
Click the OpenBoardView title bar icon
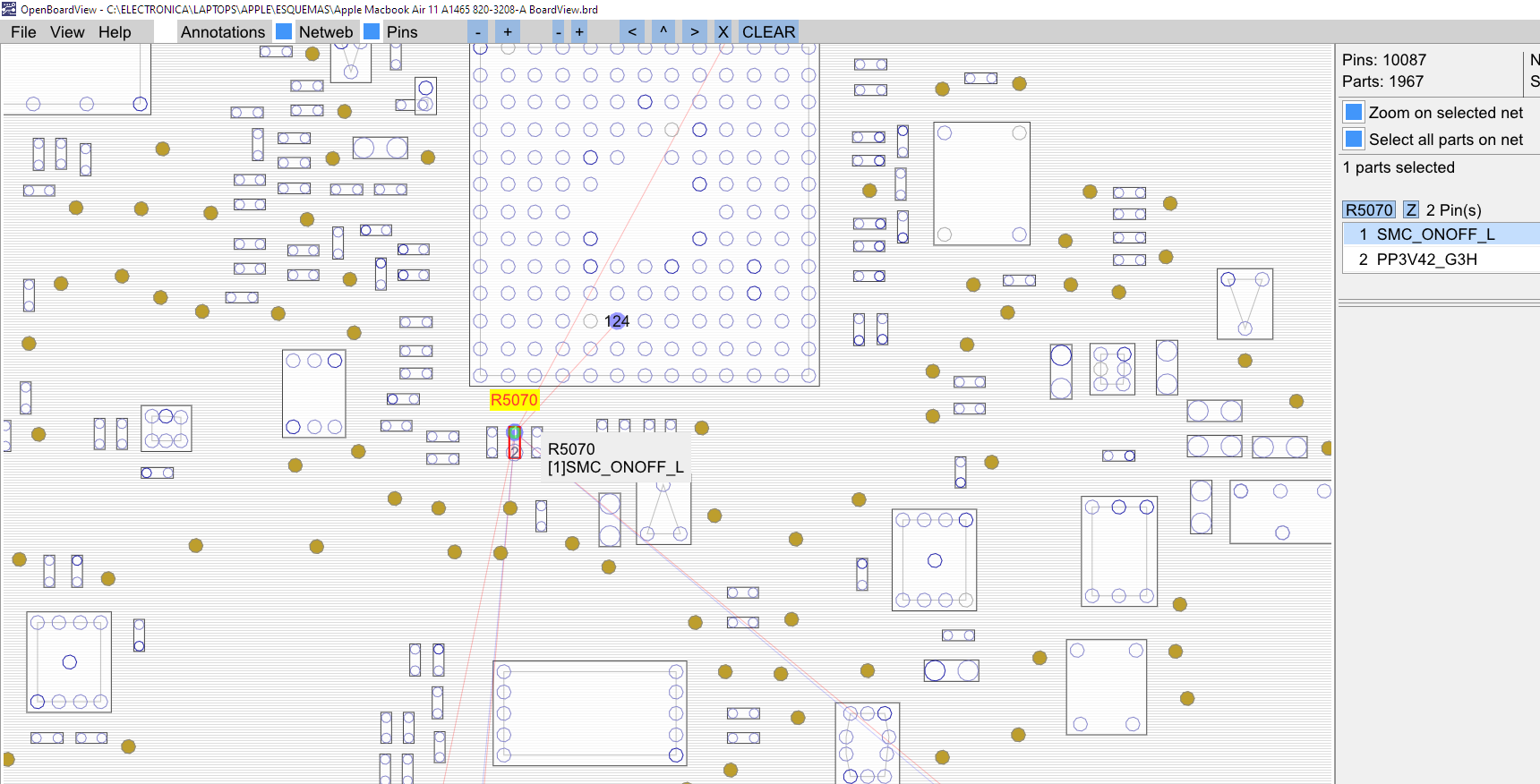pos(9,9)
